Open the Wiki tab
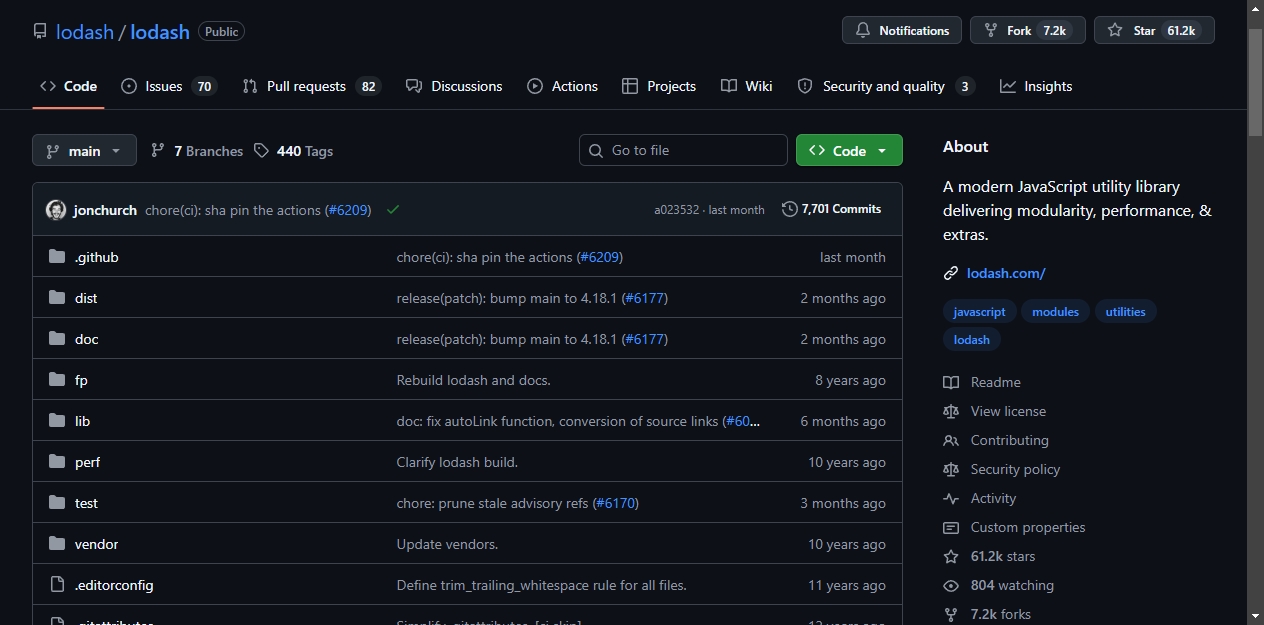 point(747,86)
